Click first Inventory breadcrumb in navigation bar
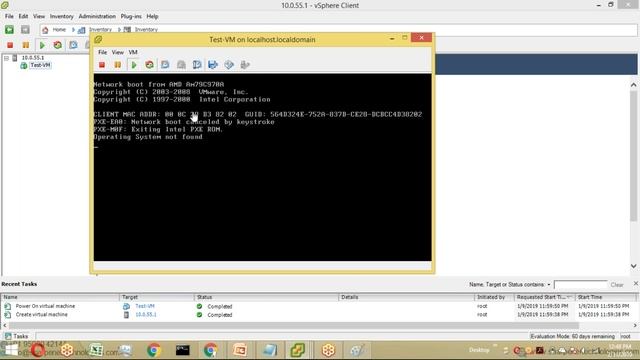Viewport: 640px width, 360px height. [100, 30]
